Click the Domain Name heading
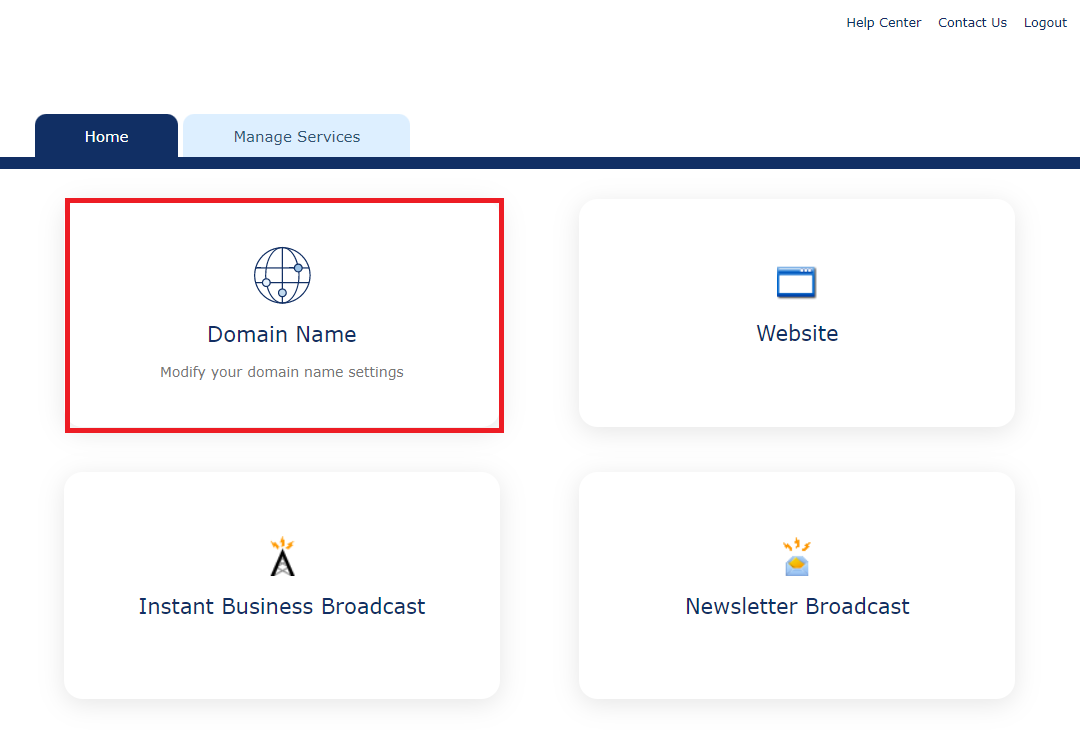Image resolution: width=1082 pixels, height=731 pixels. pos(282,334)
